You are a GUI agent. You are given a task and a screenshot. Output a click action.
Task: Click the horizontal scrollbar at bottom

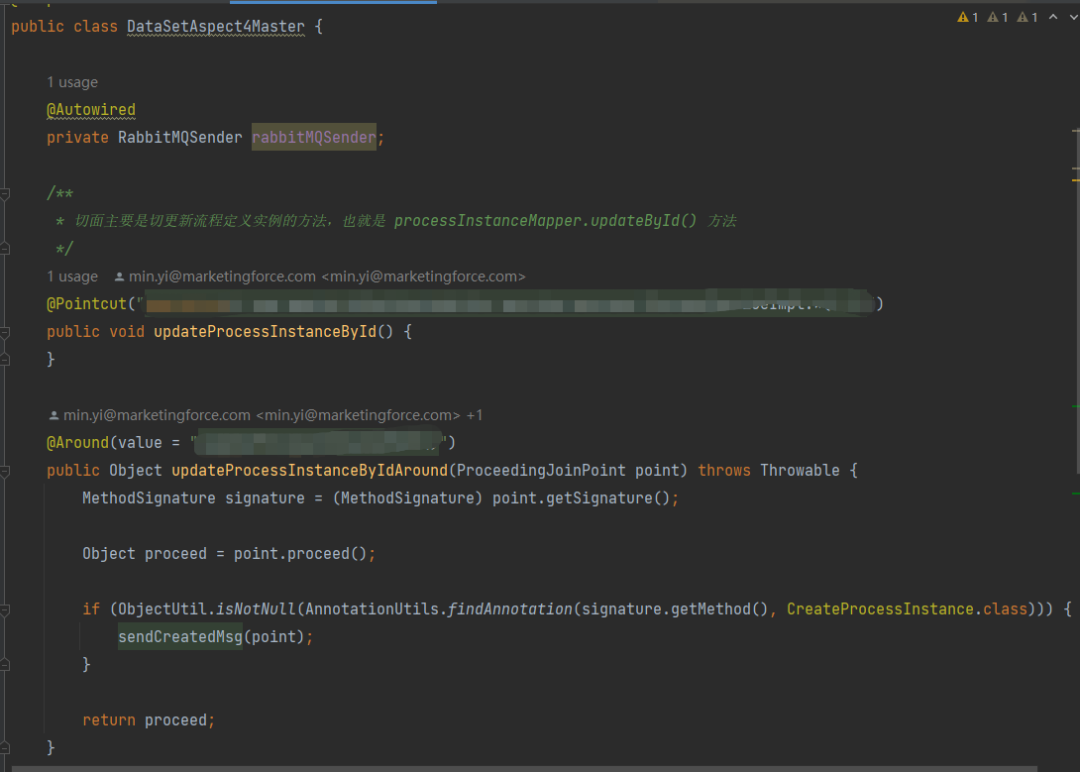tap(524, 769)
